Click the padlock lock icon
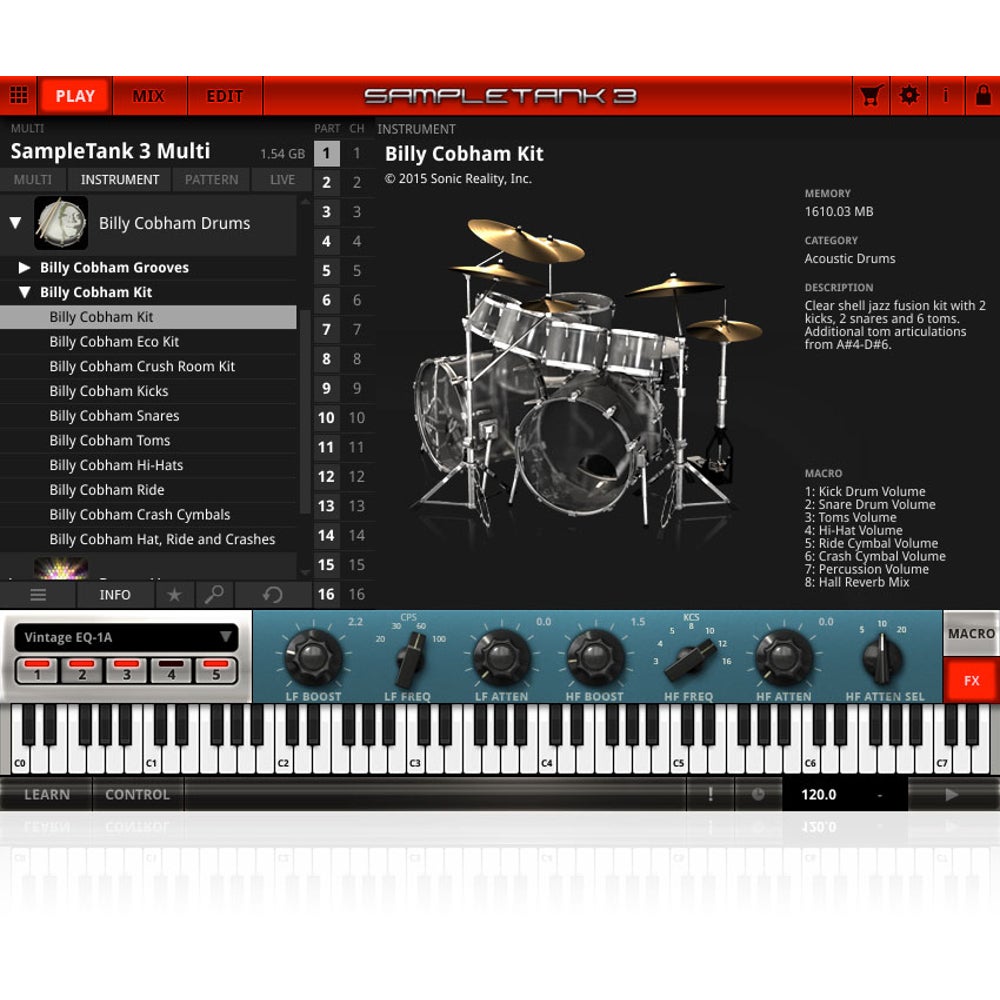 point(983,96)
